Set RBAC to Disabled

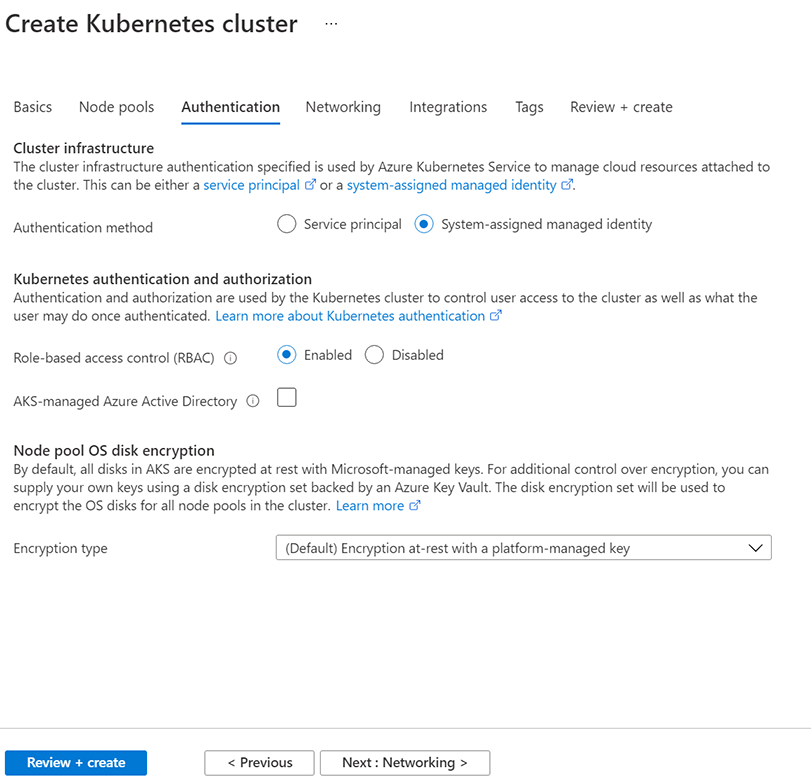pos(375,355)
